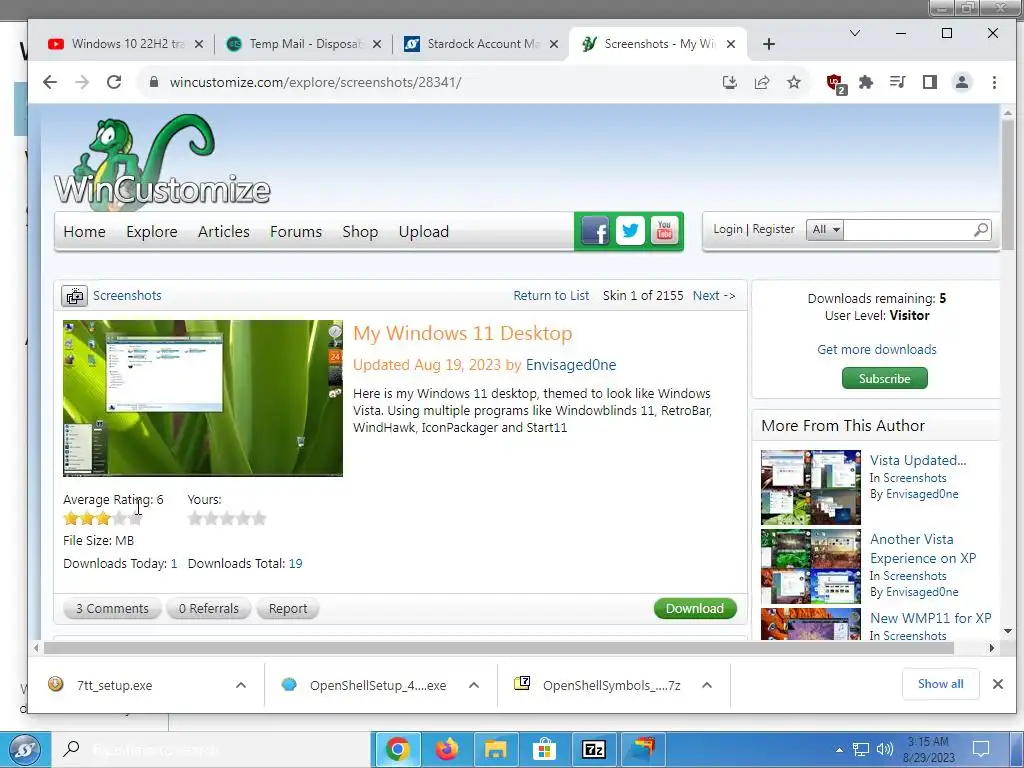Image resolution: width=1024 pixels, height=768 pixels.
Task: Open Microsoft Store from the taskbar
Action: coord(544,749)
